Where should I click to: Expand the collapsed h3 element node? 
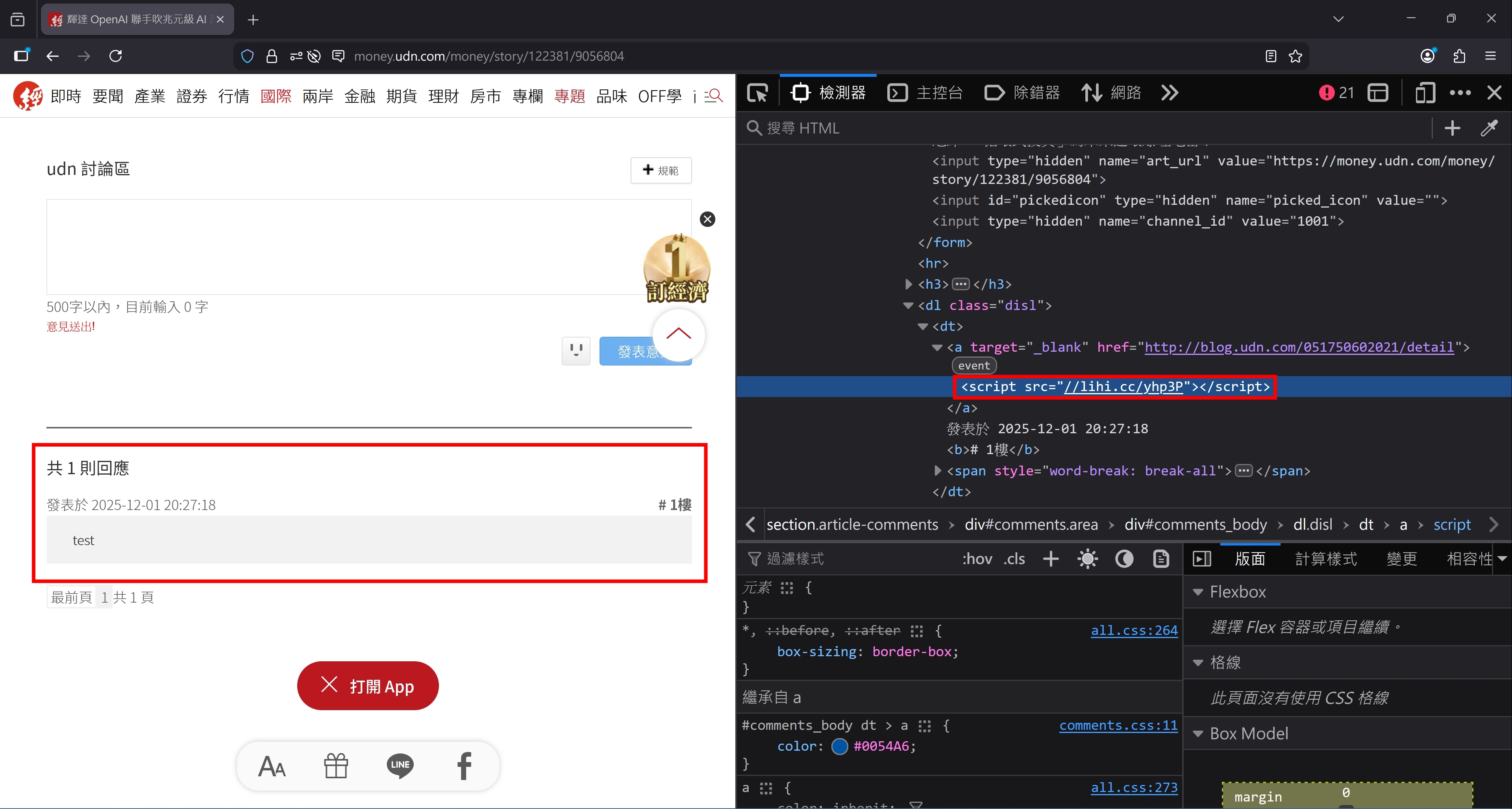pyautogui.click(x=908, y=284)
